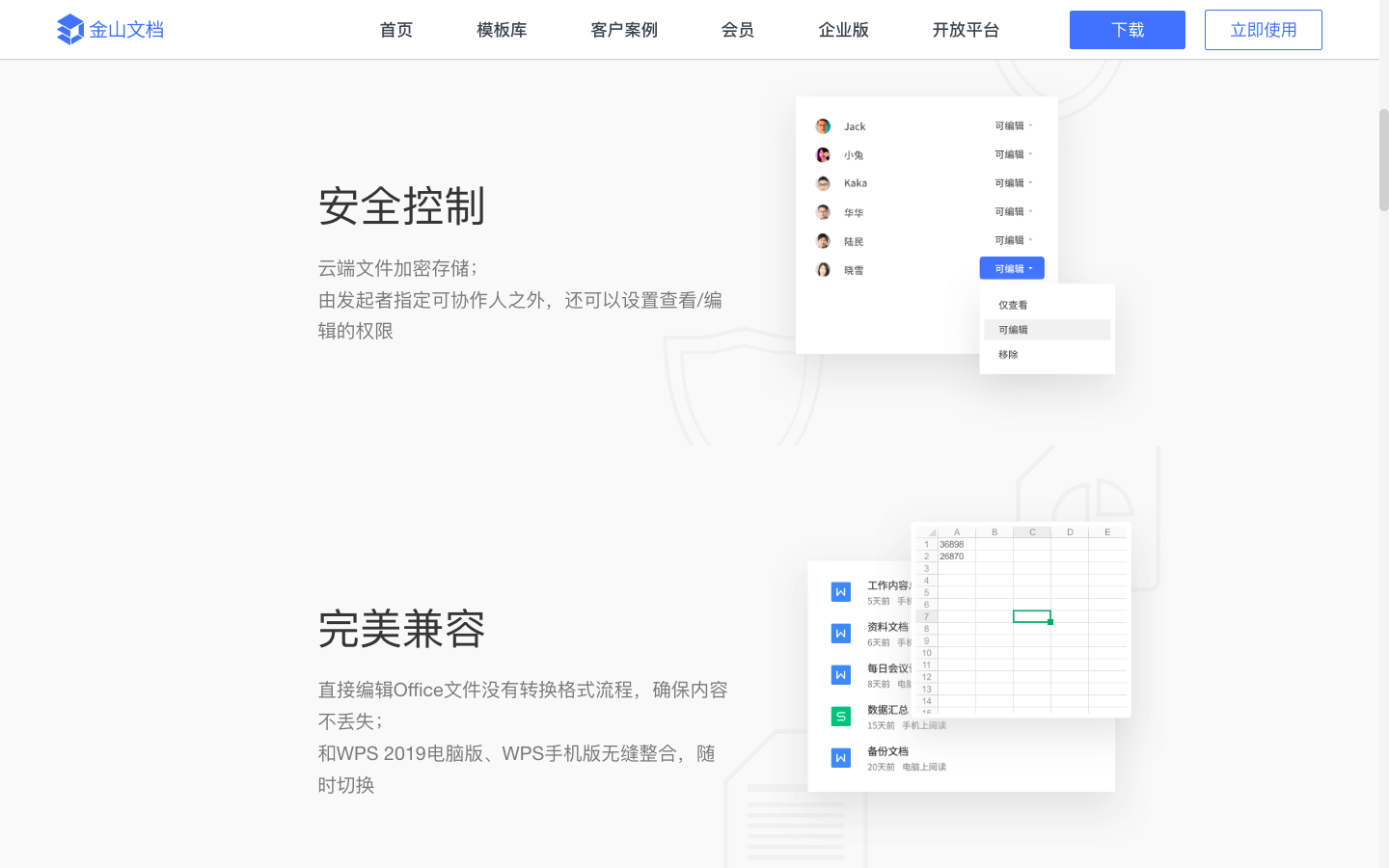Expand Jack's 可编辑 permission dropdown
This screenshot has width=1389, height=868.
pyautogui.click(x=1011, y=125)
